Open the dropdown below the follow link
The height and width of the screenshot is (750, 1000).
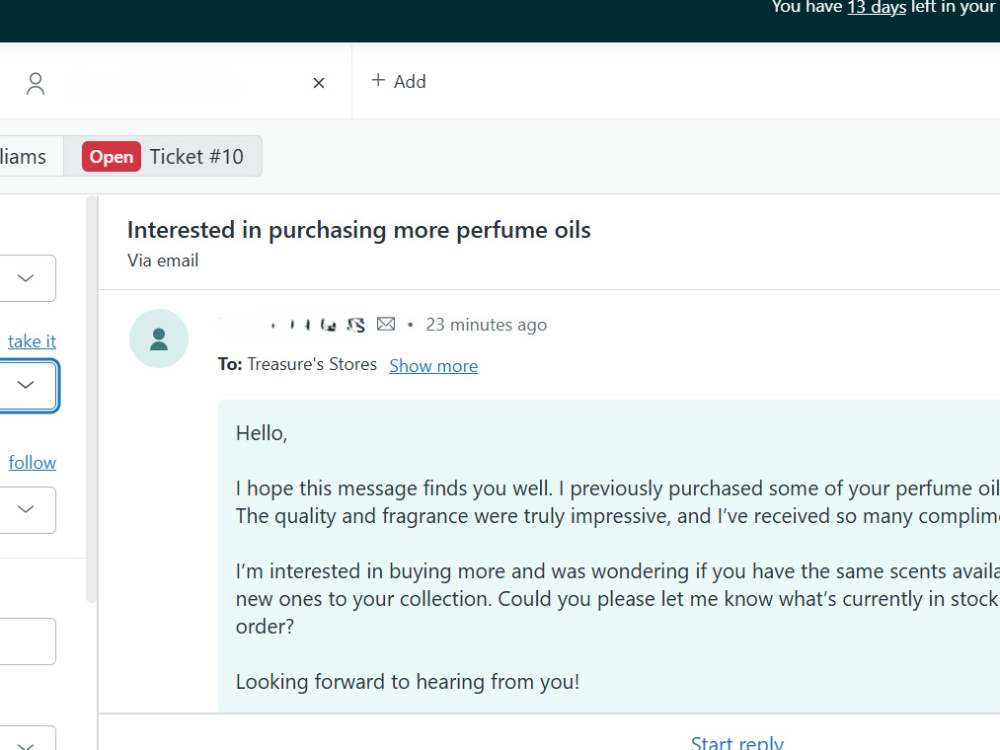pyautogui.click(x=27, y=510)
